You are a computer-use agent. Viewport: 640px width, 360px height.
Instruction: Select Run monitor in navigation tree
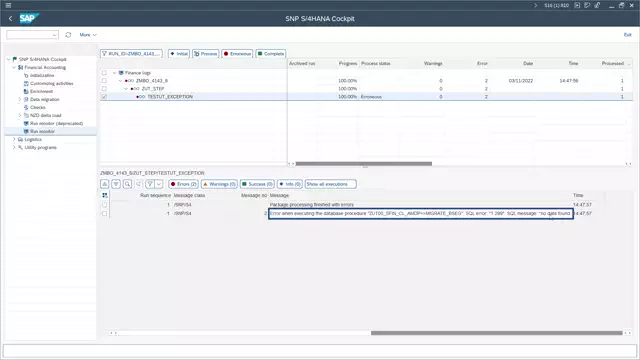(x=42, y=131)
